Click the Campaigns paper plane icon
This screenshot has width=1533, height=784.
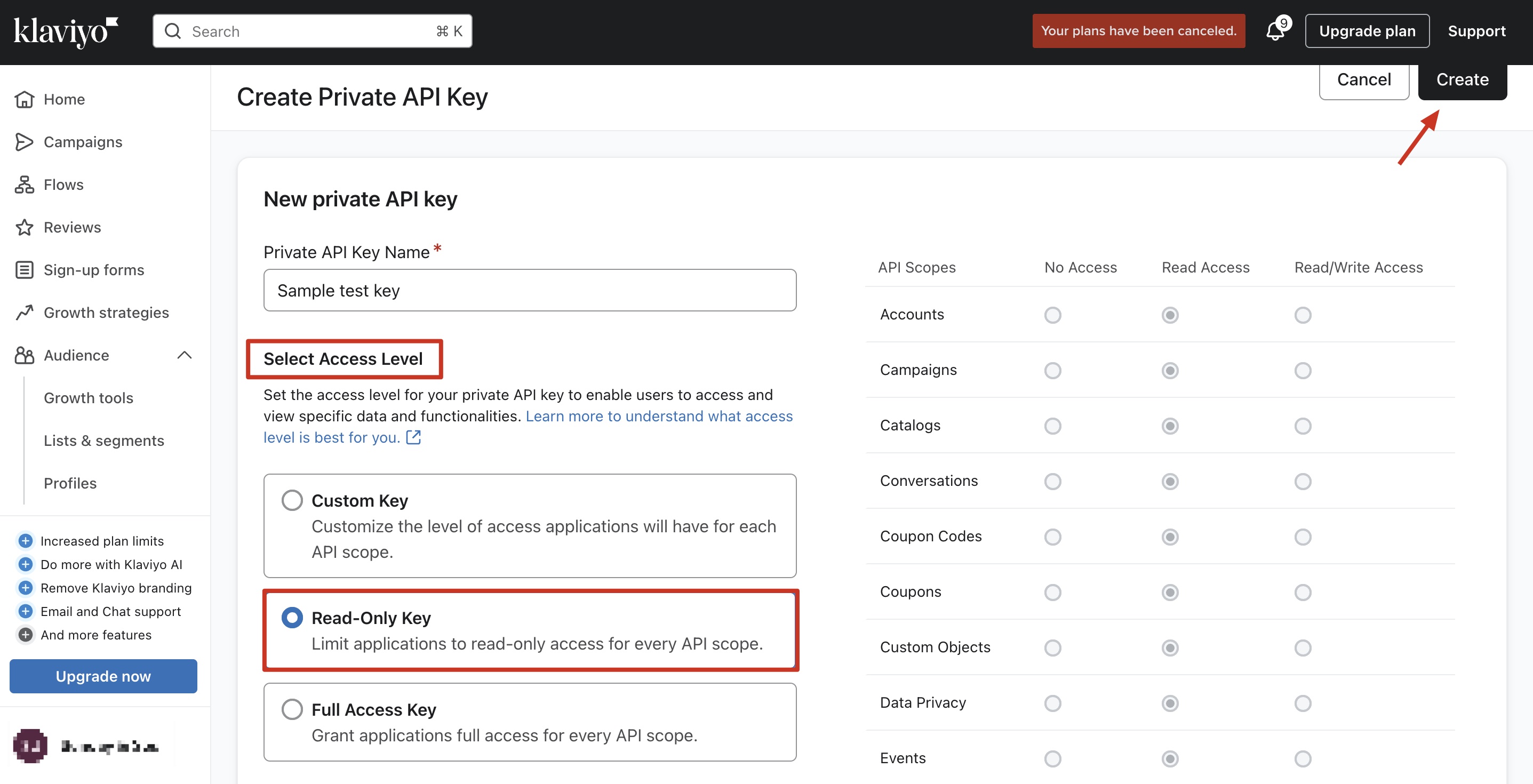point(25,142)
